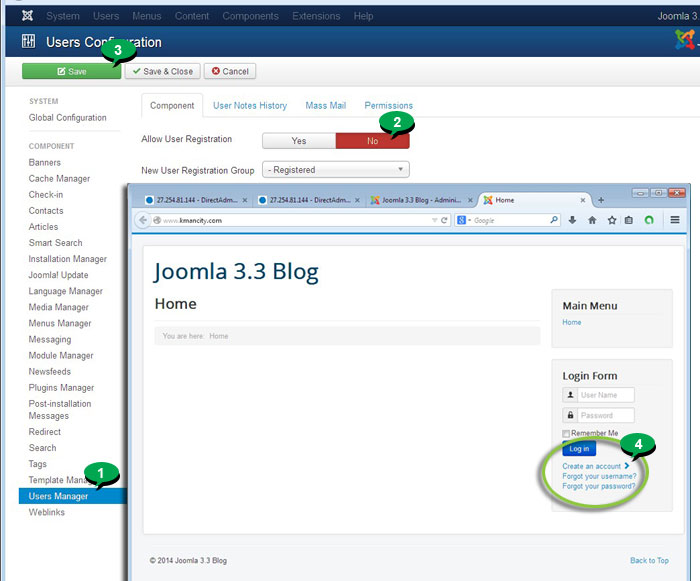
Task: Close the Home browser tab
Action: [x=583, y=201]
